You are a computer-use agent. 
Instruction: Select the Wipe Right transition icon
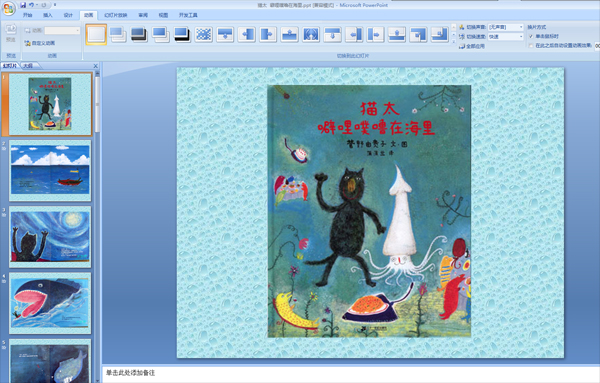click(x=268, y=34)
